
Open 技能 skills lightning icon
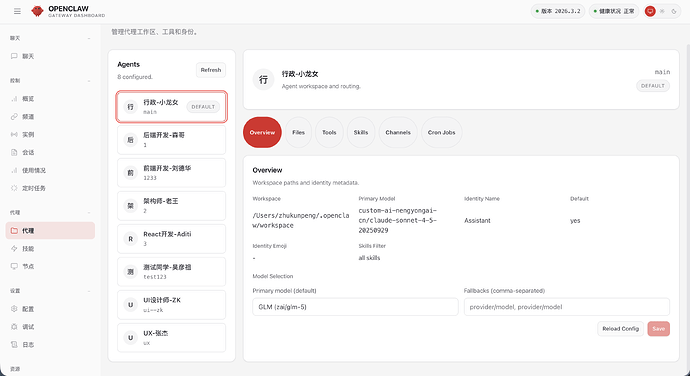tap(14, 248)
